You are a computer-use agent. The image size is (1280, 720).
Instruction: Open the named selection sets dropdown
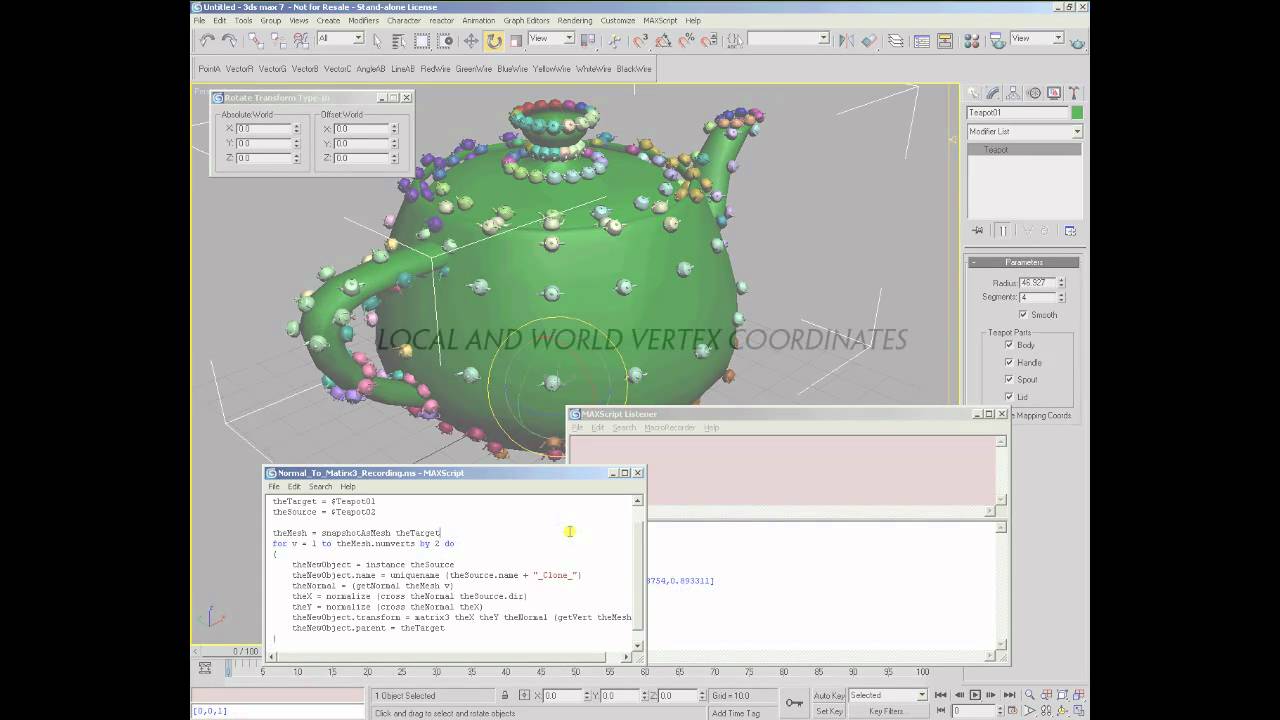[x=788, y=39]
